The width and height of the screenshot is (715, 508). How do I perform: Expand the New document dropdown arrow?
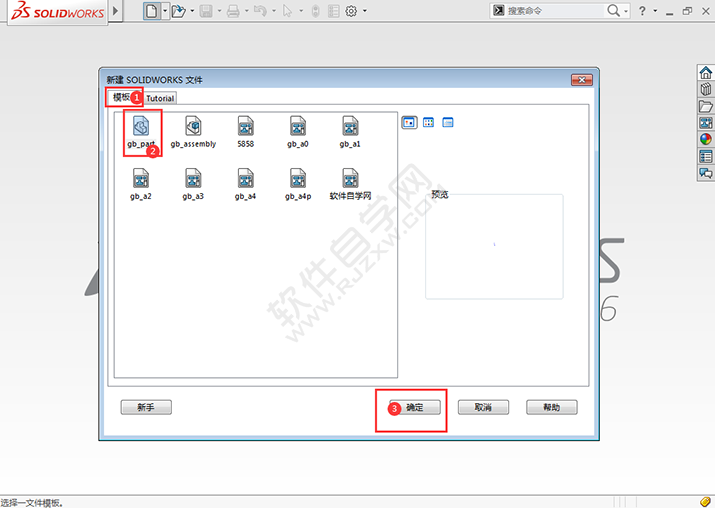click(165, 10)
